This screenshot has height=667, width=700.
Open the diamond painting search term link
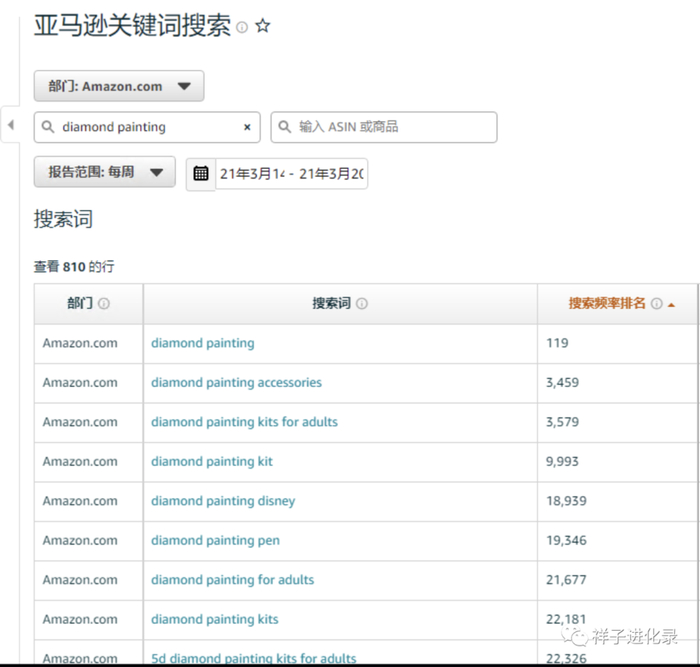click(x=203, y=343)
